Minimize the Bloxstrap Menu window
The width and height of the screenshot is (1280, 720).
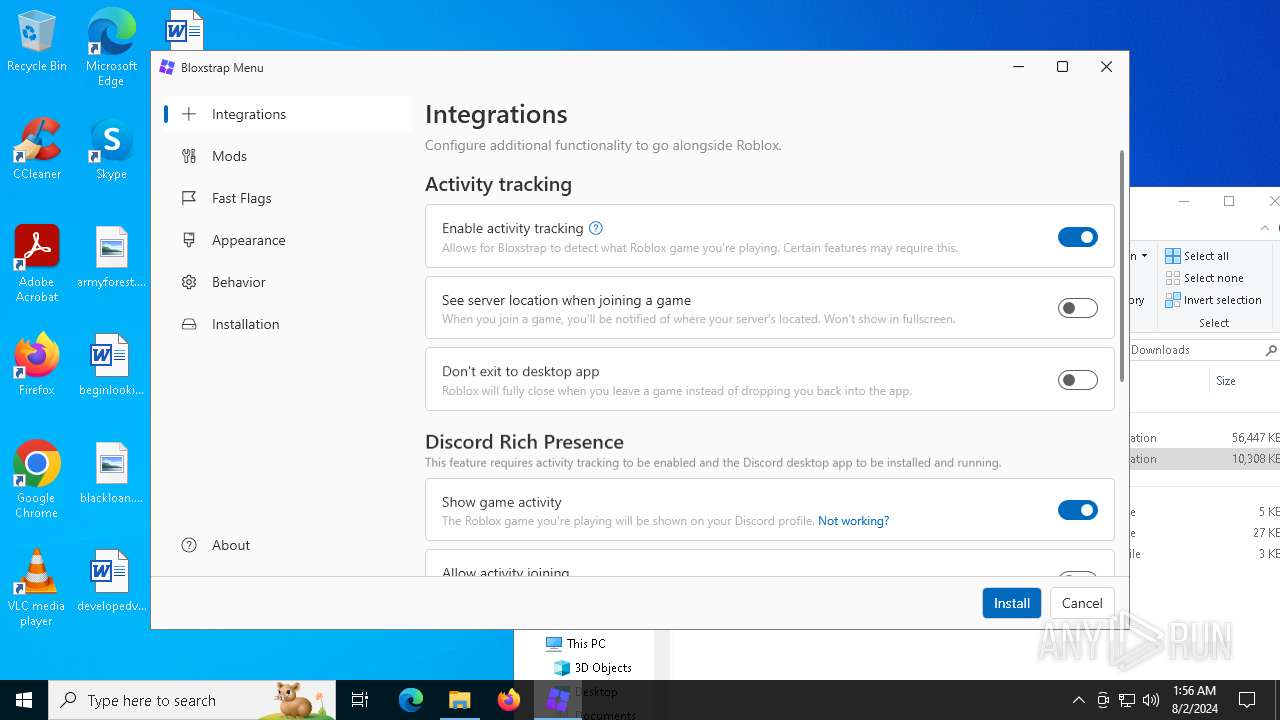click(x=1018, y=67)
